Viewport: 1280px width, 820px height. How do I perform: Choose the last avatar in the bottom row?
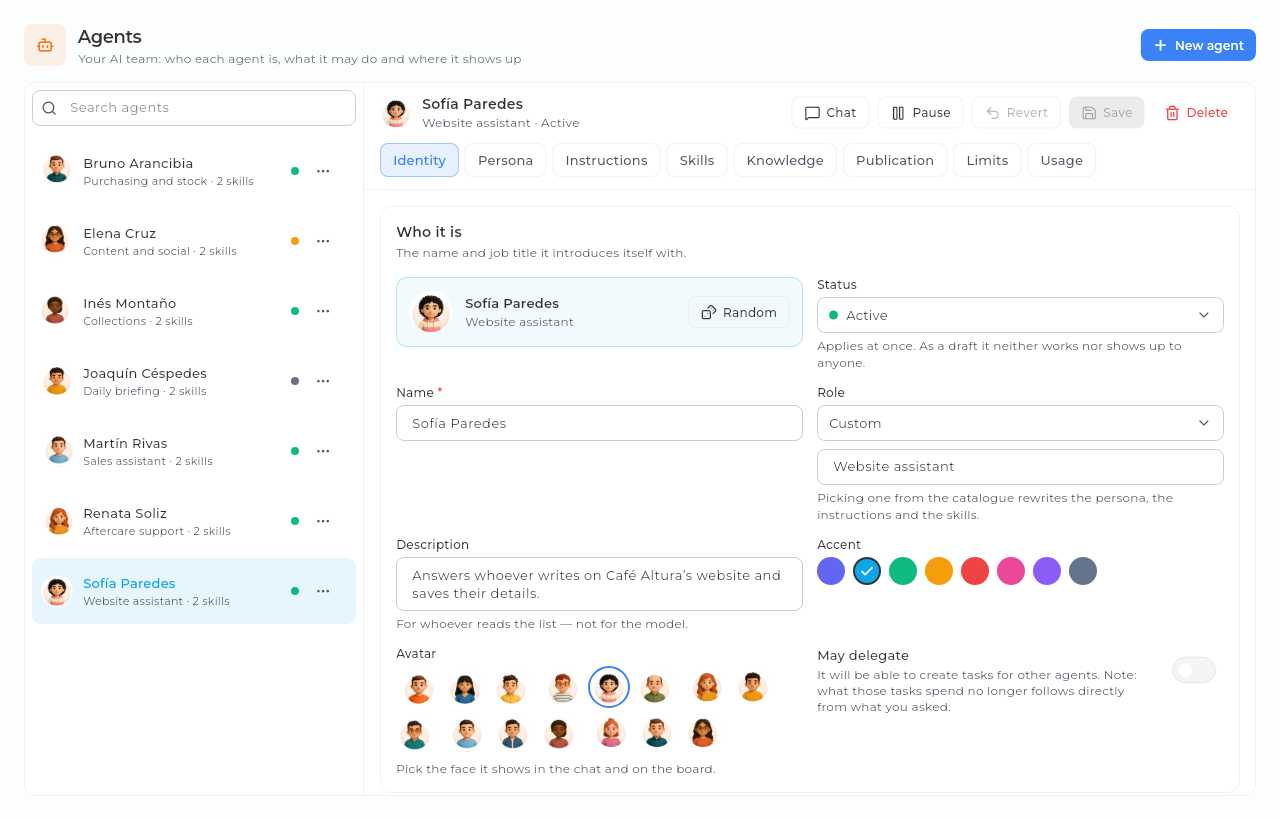pos(702,733)
